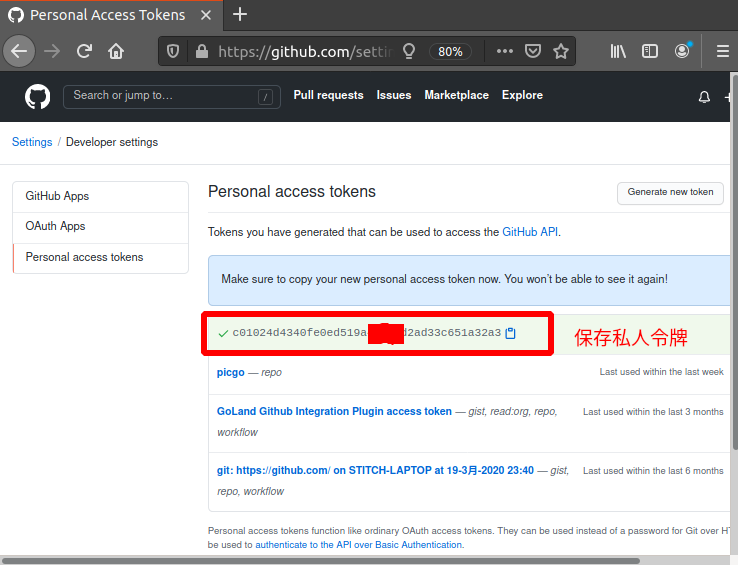This screenshot has height=565, width=738.
Task: Open Issues in the header
Action: tap(394, 95)
